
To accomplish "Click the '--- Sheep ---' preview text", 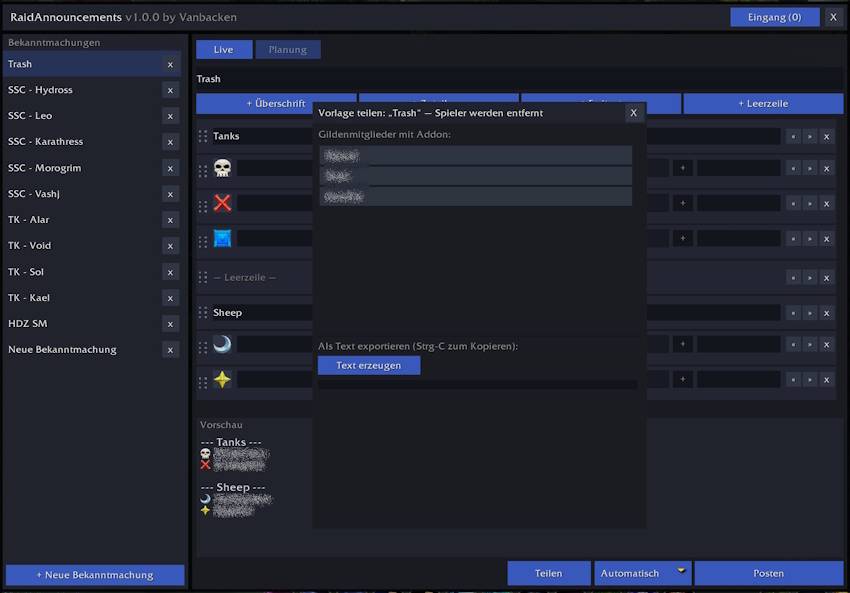I will click(x=233, y=487).
